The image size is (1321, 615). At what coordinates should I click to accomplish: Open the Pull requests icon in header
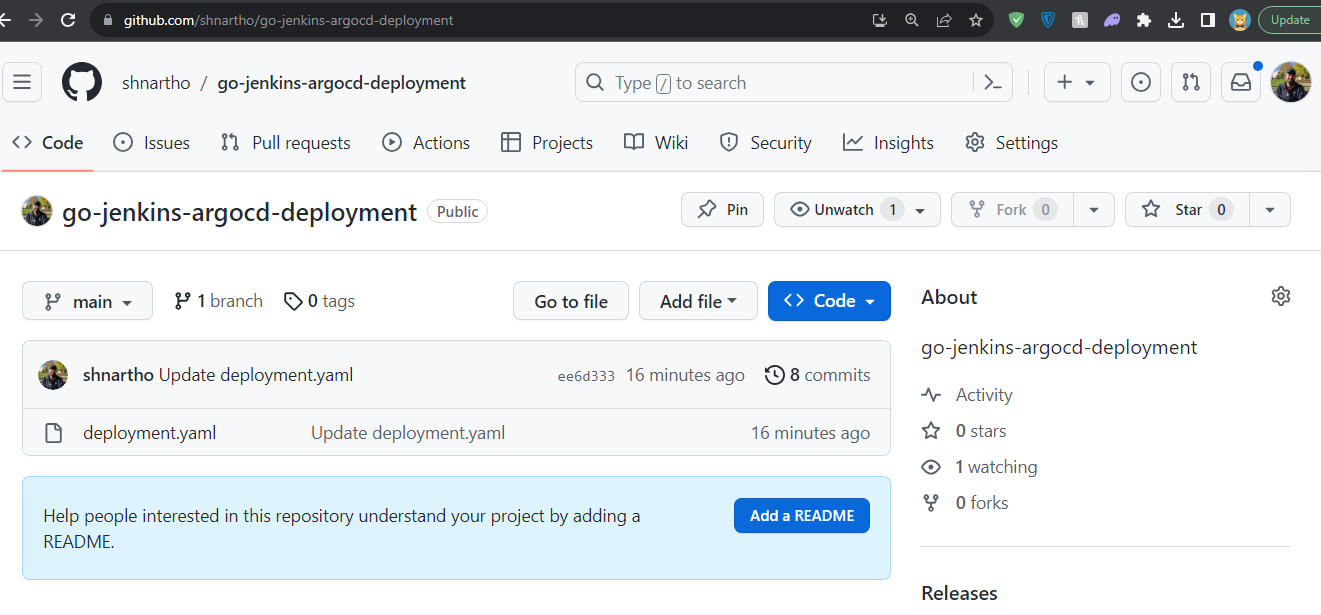click(1191, 82)
